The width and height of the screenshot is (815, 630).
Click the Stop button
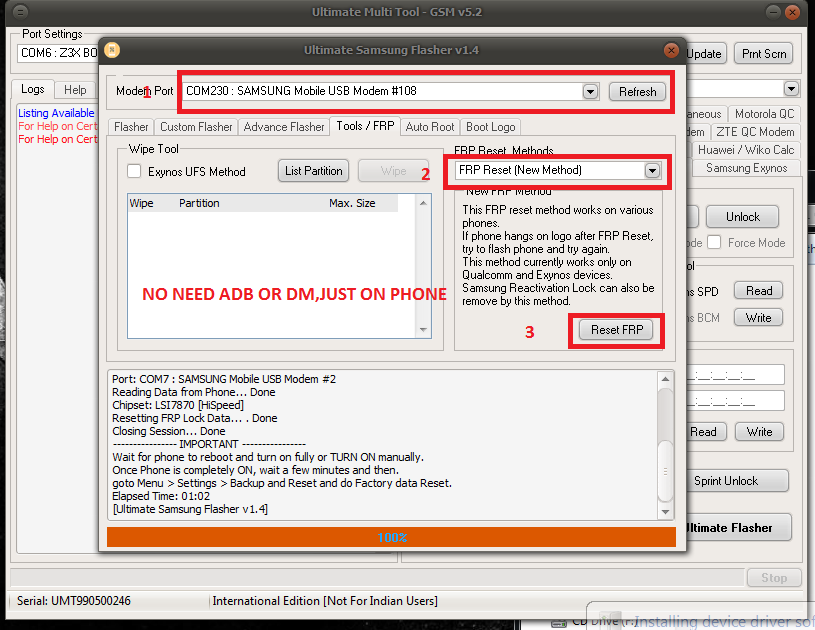[773, 578]
